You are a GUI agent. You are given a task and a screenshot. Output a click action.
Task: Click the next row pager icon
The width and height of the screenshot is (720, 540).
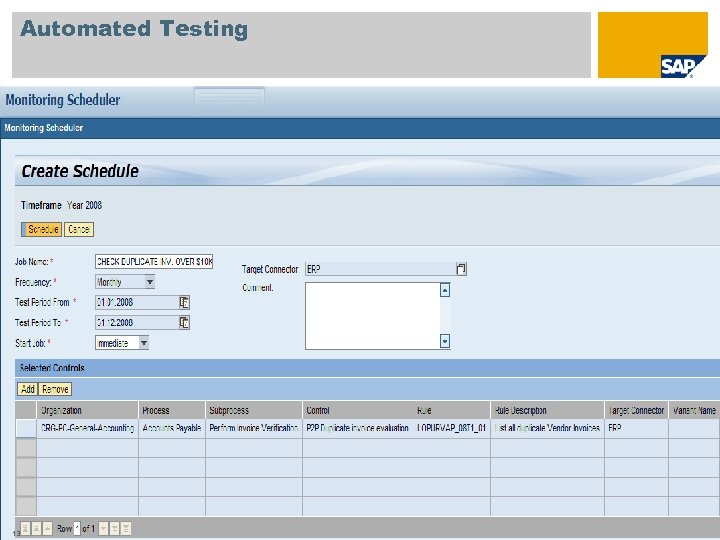[x=104, y=529]
